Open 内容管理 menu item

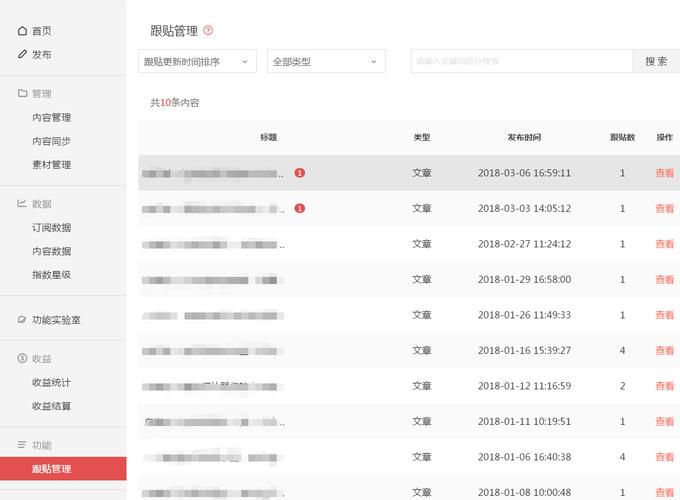(52, 118)
